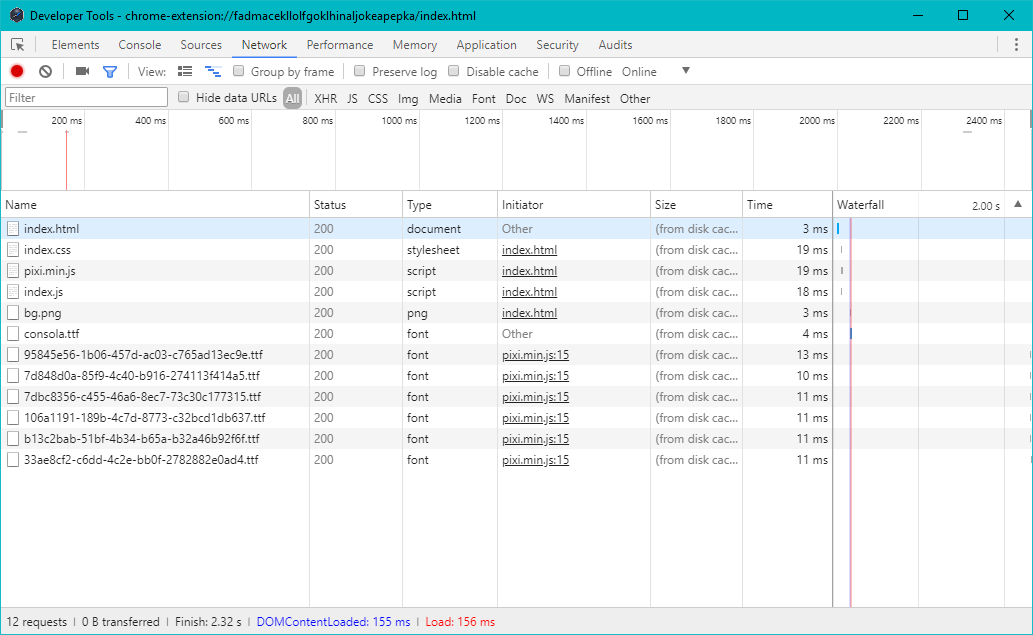Click the record network log button
The width and height of the screenshot is (1033, 635).
coord(14,71)
